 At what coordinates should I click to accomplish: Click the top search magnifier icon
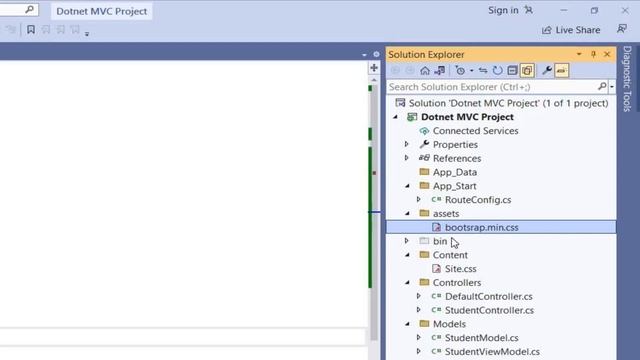pos(29,9)
